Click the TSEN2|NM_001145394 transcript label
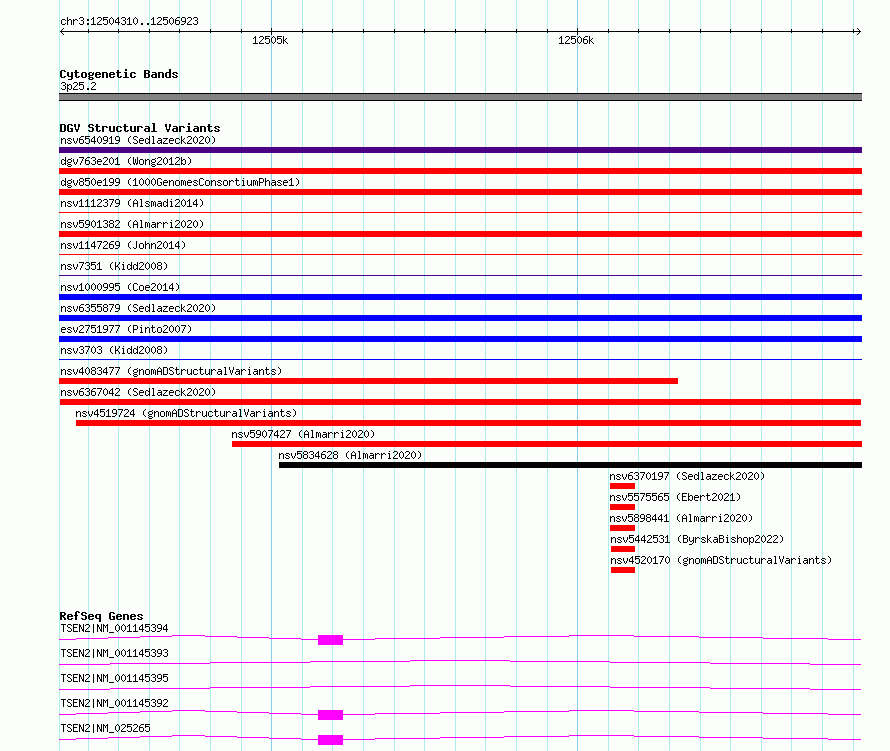The height and width of the screenshot is (751, 890). point(114,628)
